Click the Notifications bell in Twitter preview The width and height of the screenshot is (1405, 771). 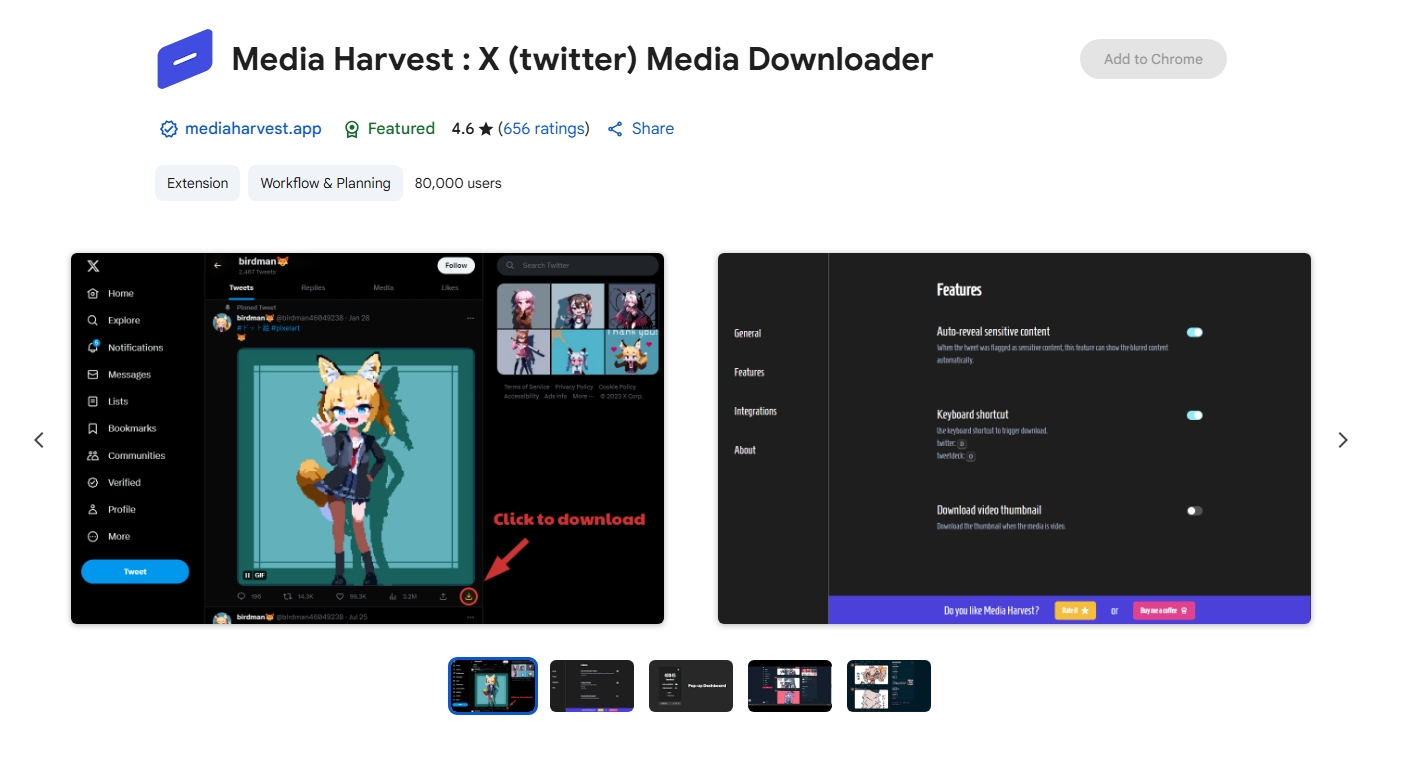[93, 347]
